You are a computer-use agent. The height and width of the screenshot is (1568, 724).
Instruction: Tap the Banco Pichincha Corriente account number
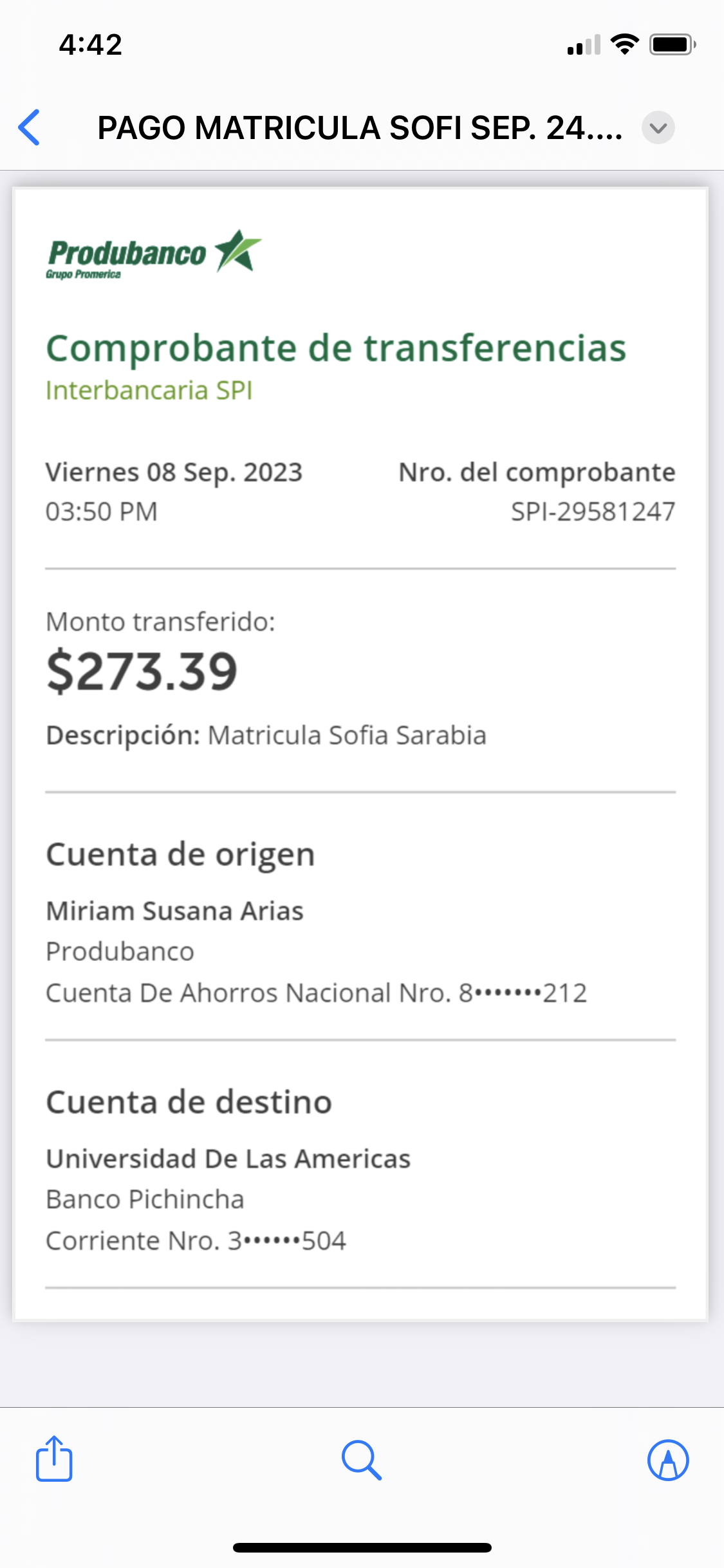pos(196,1240)
